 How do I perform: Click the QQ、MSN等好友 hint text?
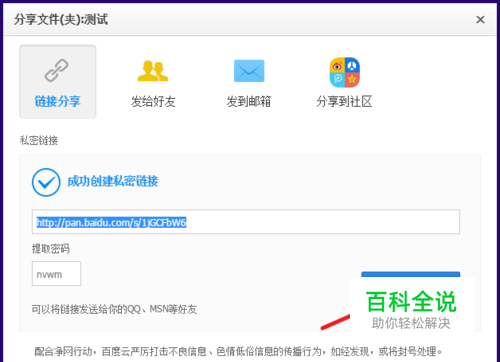(x=114, y=309)
